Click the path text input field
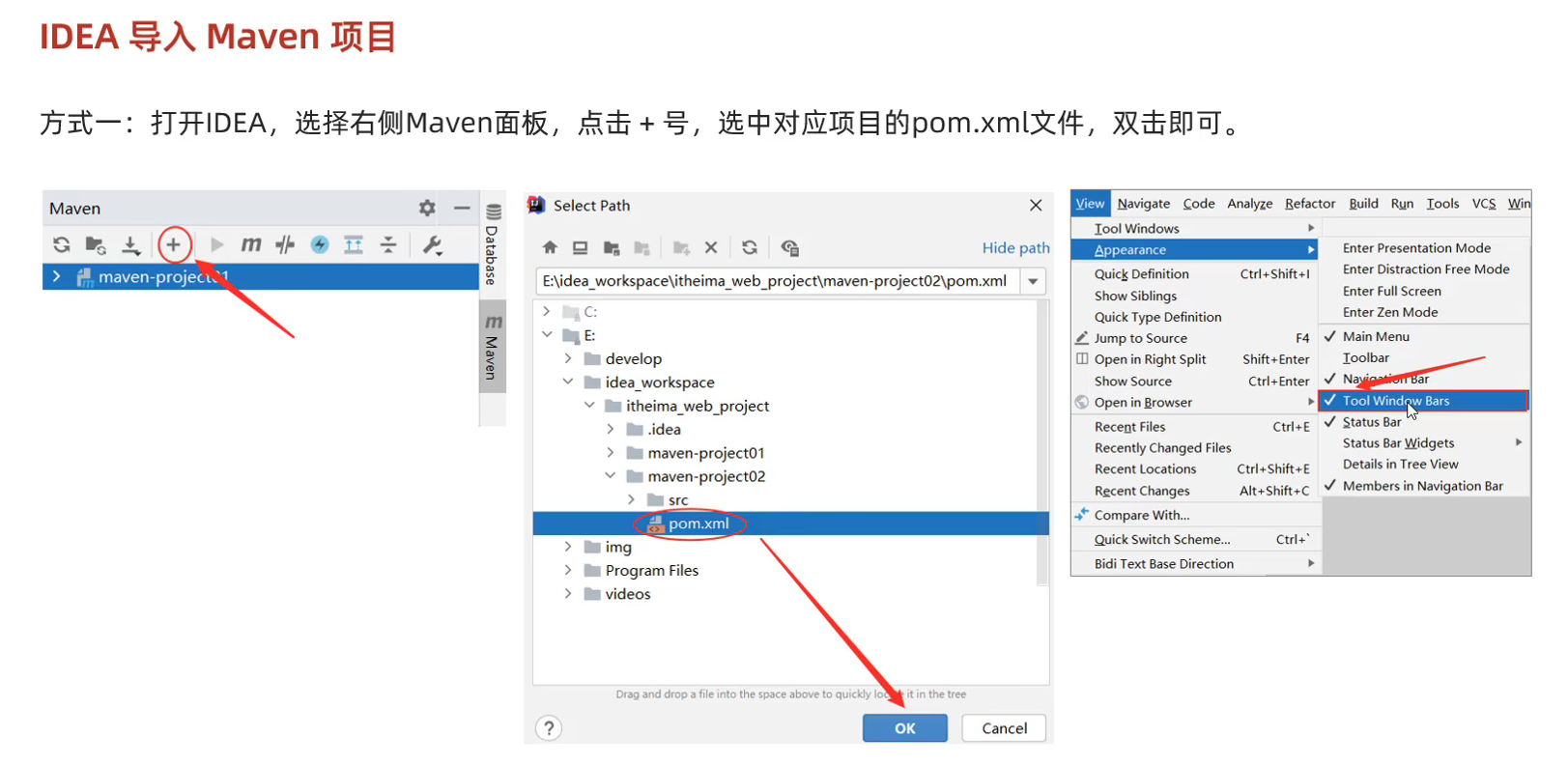Screen dimensions: 1568x764 pos(775,281)
